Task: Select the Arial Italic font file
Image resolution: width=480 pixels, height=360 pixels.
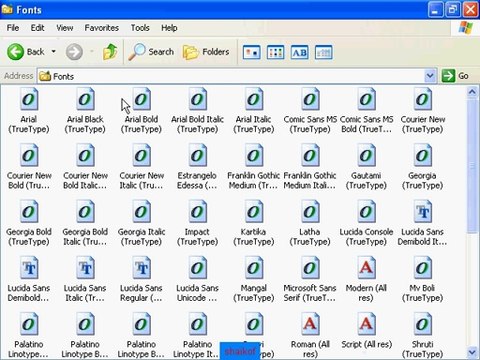Action: tap(254, 99)
